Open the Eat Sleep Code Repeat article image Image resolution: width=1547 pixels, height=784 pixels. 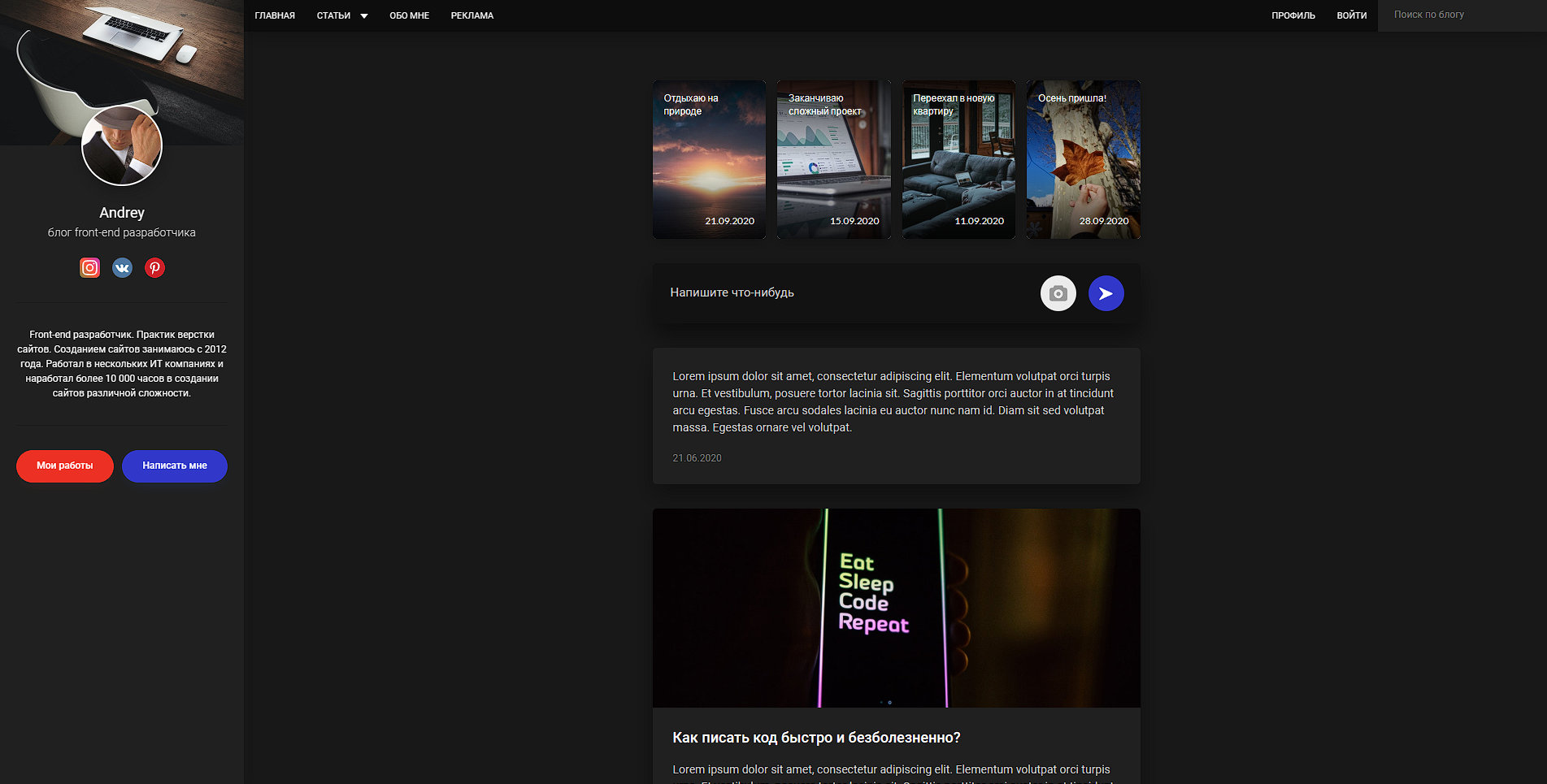click(x=897, y=608)
